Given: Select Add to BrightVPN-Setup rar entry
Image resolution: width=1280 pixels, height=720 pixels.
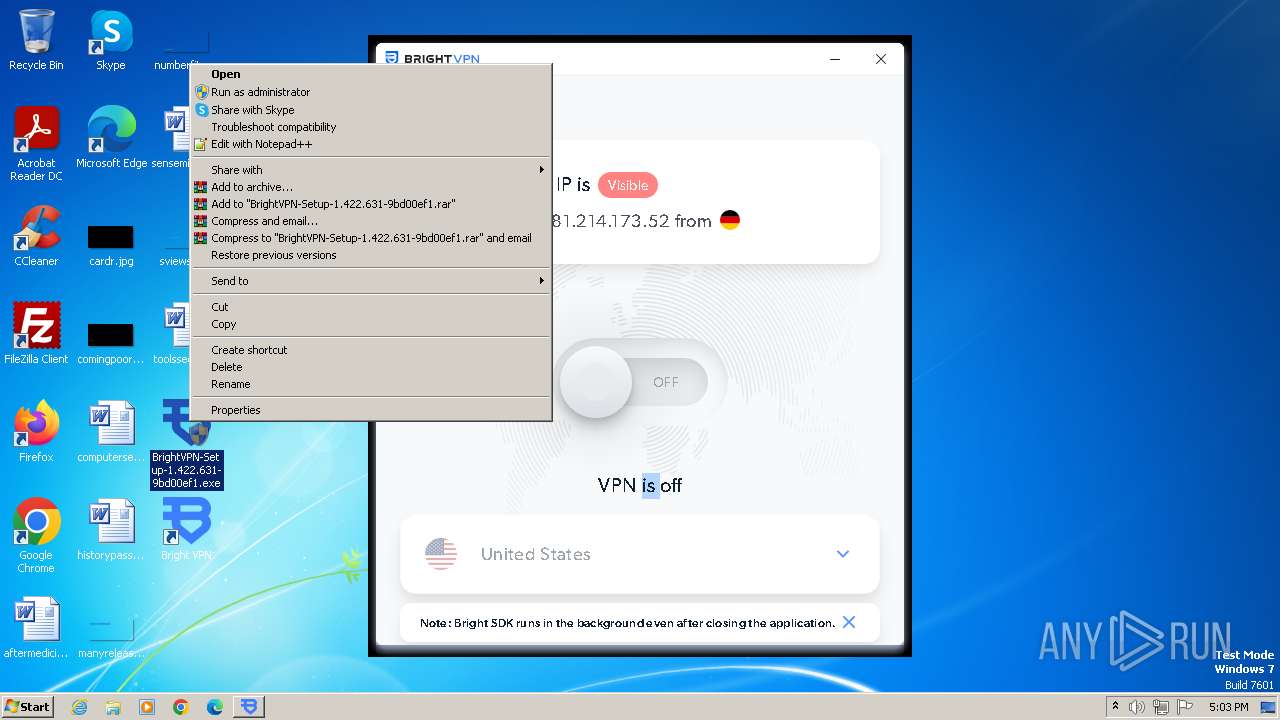Looking at the screenshot, I should coord(371,204).
